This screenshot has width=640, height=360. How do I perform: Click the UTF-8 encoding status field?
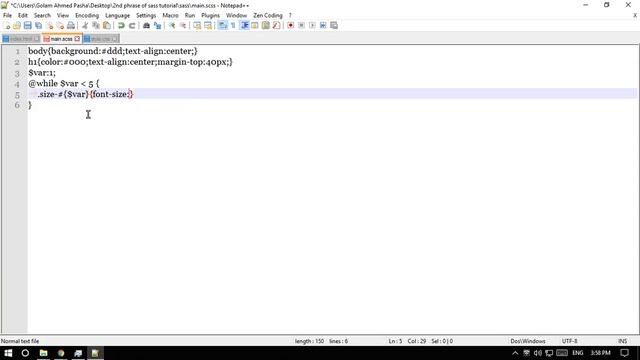tap(570, 341)
